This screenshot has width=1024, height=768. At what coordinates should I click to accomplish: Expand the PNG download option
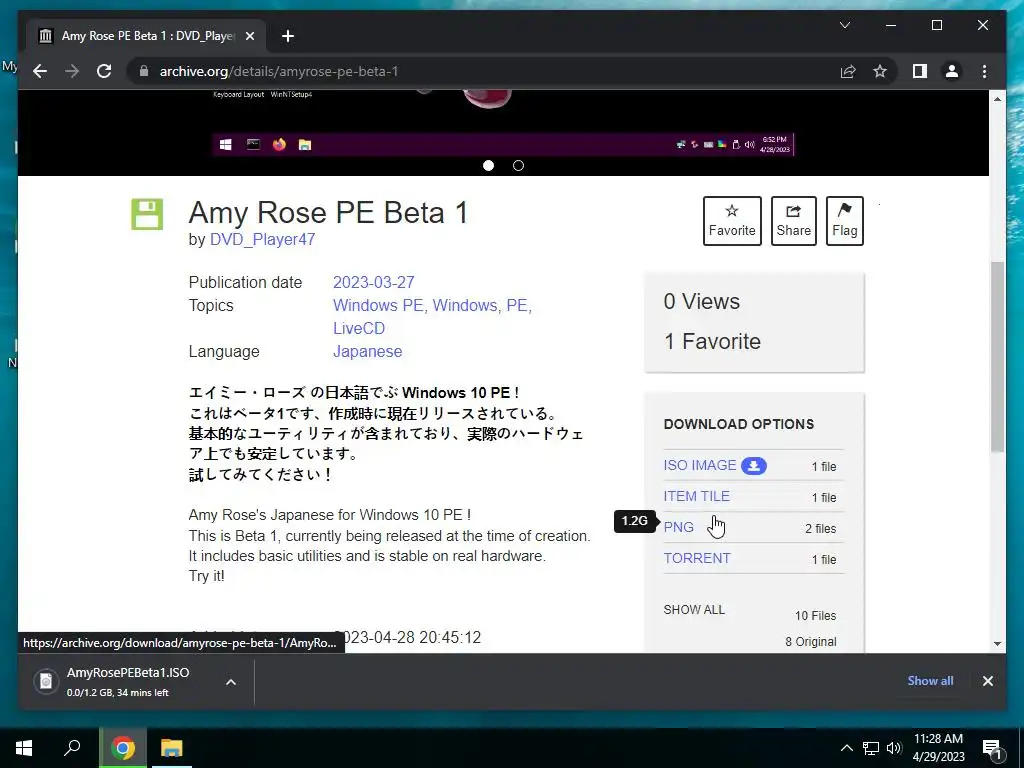679,527
